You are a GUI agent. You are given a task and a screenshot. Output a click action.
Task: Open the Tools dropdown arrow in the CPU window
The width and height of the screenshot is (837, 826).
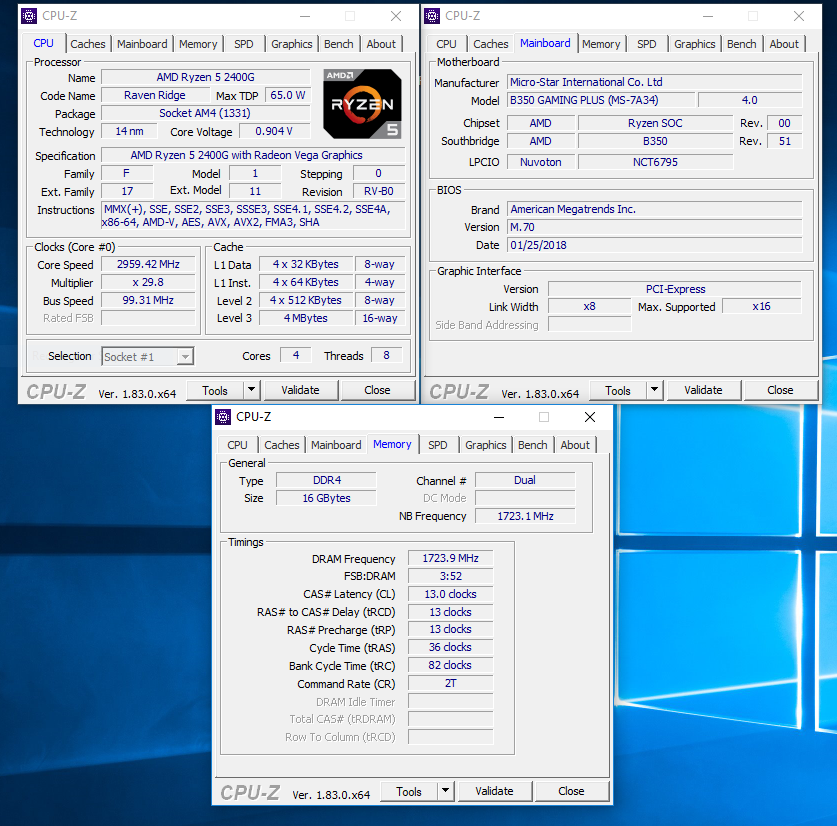[251, 390]
